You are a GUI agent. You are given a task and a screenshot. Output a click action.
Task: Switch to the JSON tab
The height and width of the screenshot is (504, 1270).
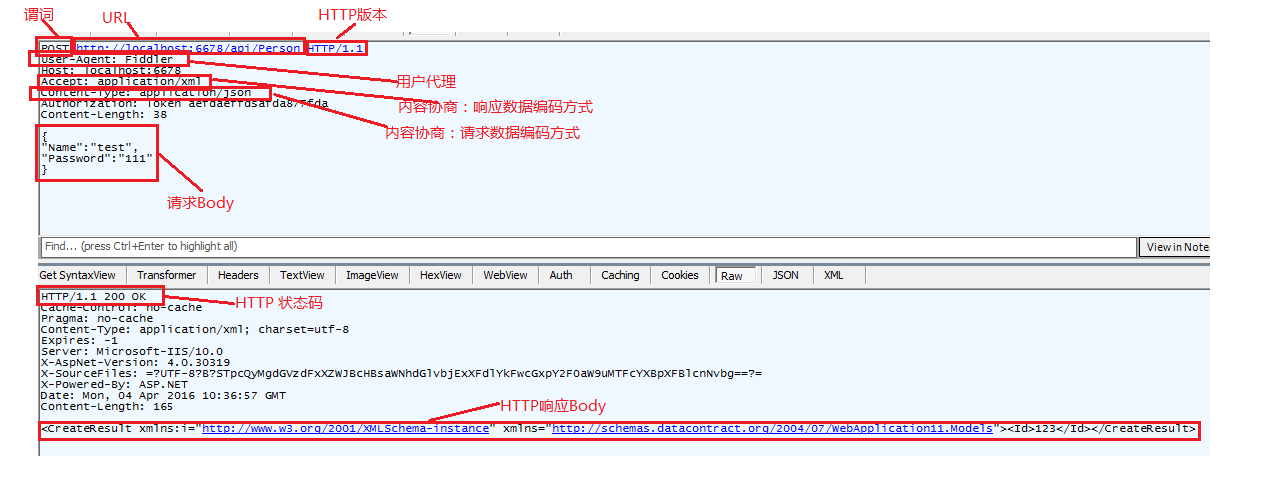click(786, 275)
